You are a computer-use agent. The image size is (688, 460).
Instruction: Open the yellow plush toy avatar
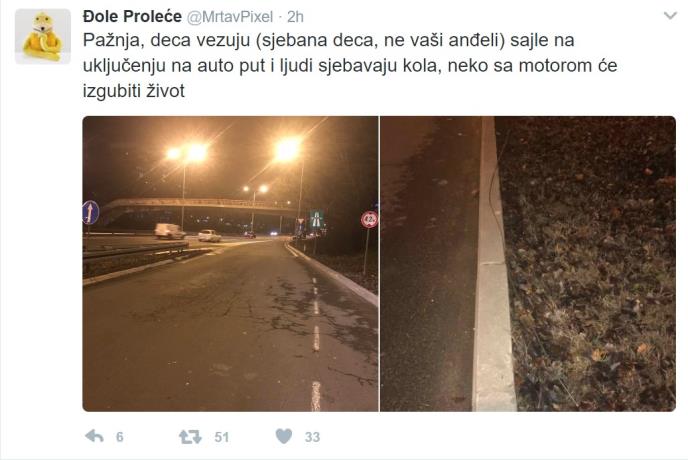pos(43,37)
